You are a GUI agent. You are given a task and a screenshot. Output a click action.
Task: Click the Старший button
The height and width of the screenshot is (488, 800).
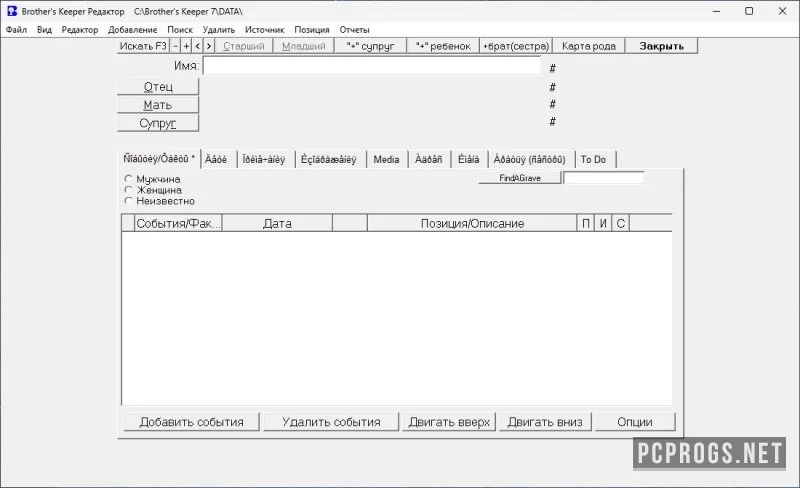click(x=243, y=46)
